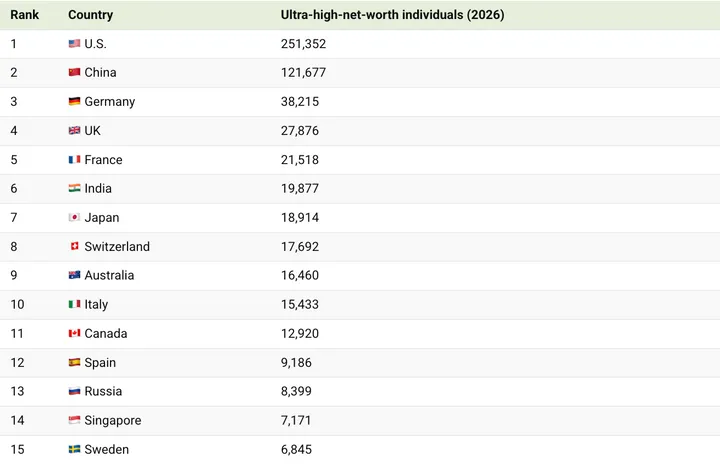This screenshot has height=470, width=720.
Task: Click the UK flag icon
Action: click(x=74, y=131)
